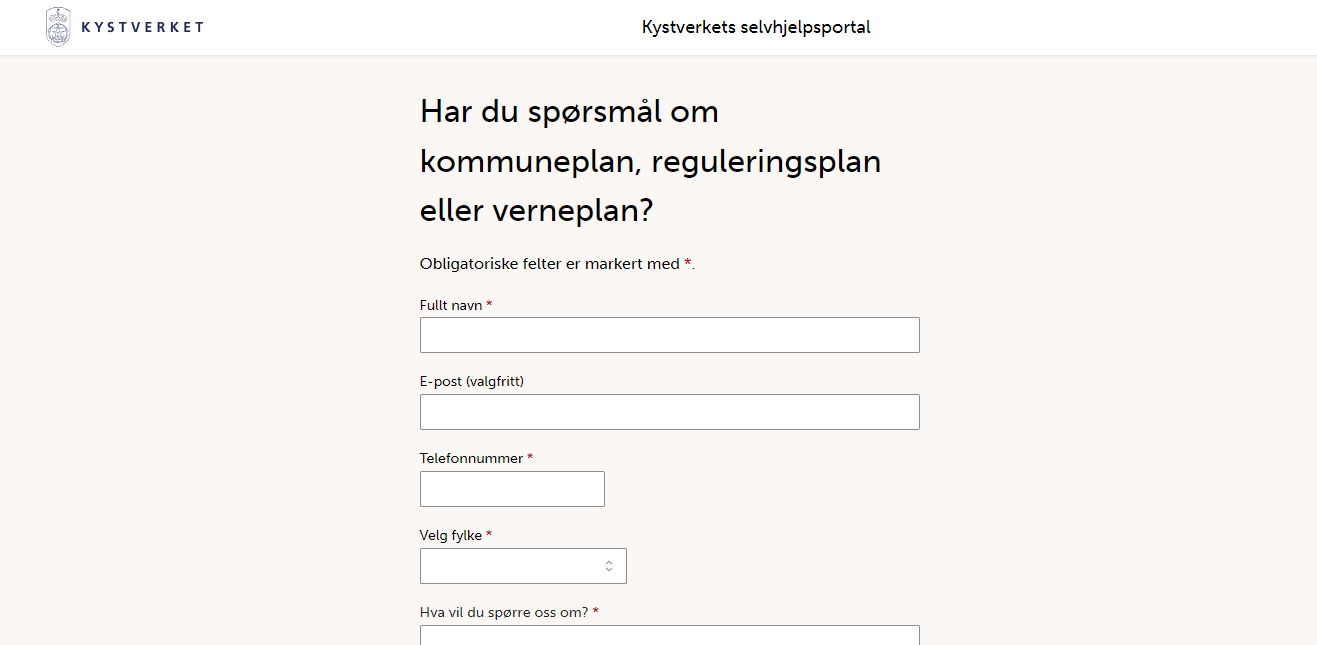Click the Kystverket crest logo icon

58,27
